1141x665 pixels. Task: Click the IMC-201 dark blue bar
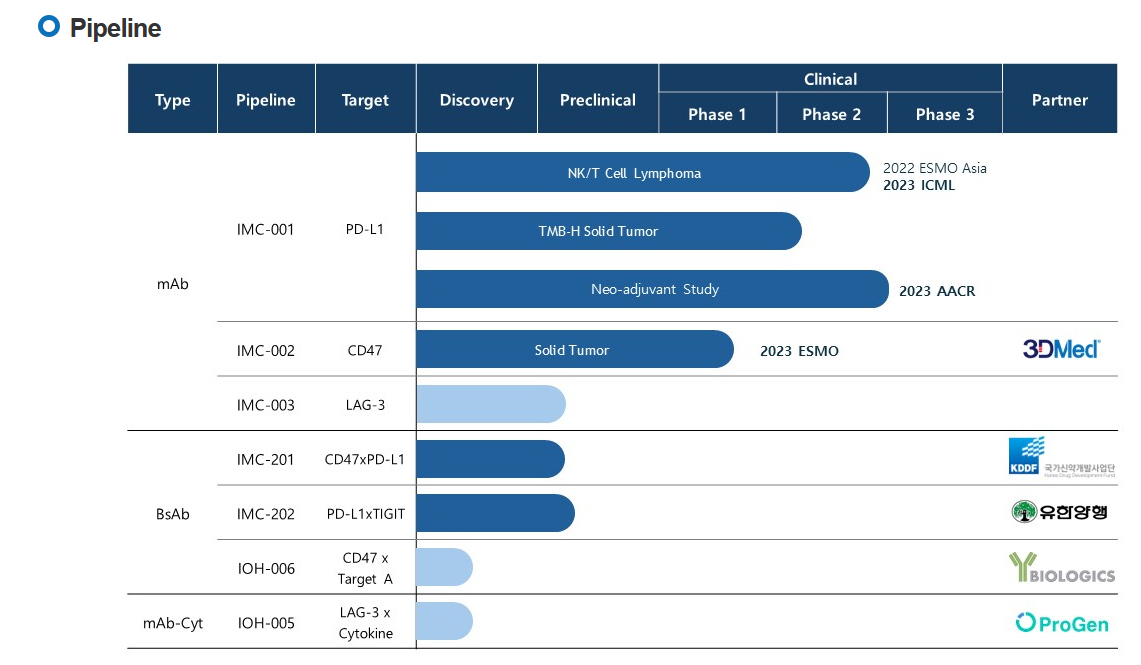pyautogui.click(x=490, y=459)
